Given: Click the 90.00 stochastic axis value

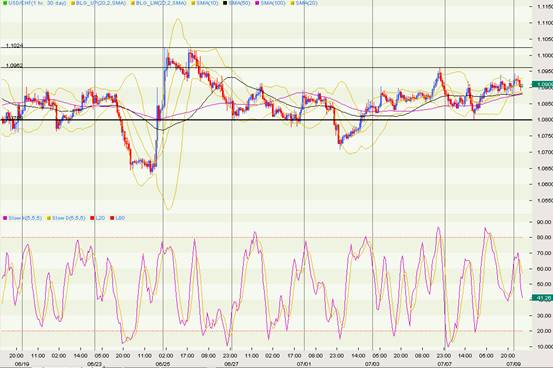Looking at the screenshot, I should pyautogui.click(x=544, y=222).
